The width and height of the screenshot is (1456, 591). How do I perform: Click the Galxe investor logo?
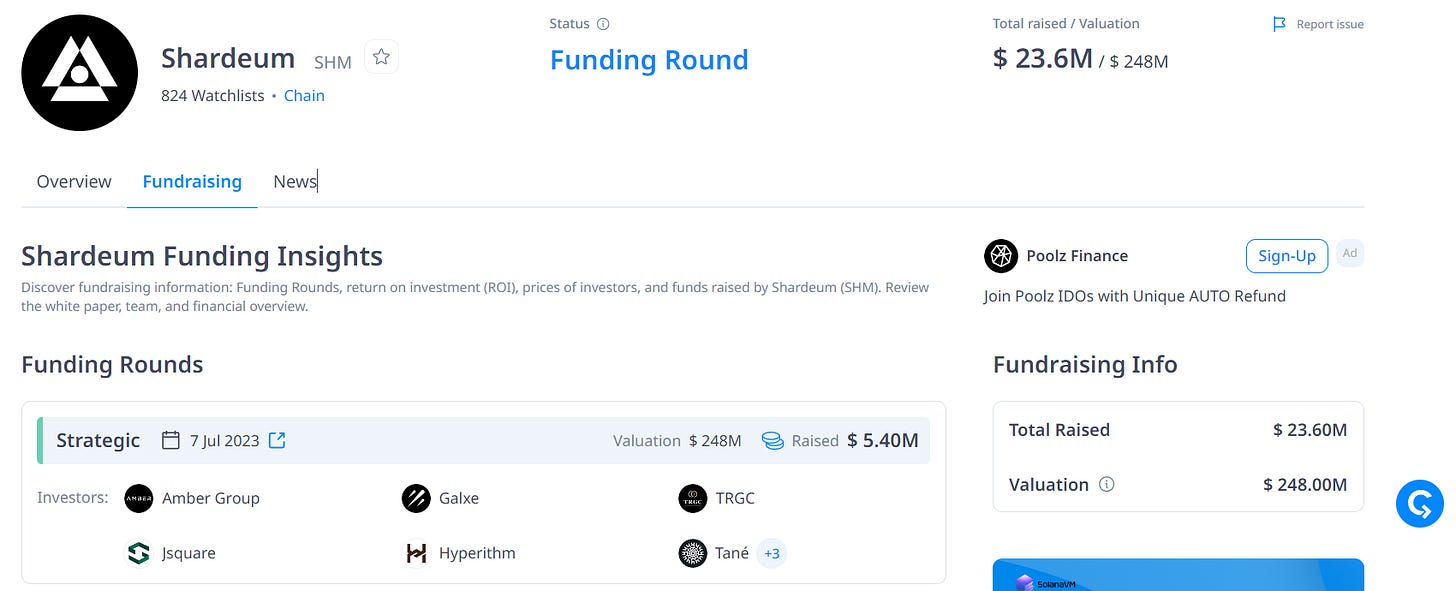416,498
